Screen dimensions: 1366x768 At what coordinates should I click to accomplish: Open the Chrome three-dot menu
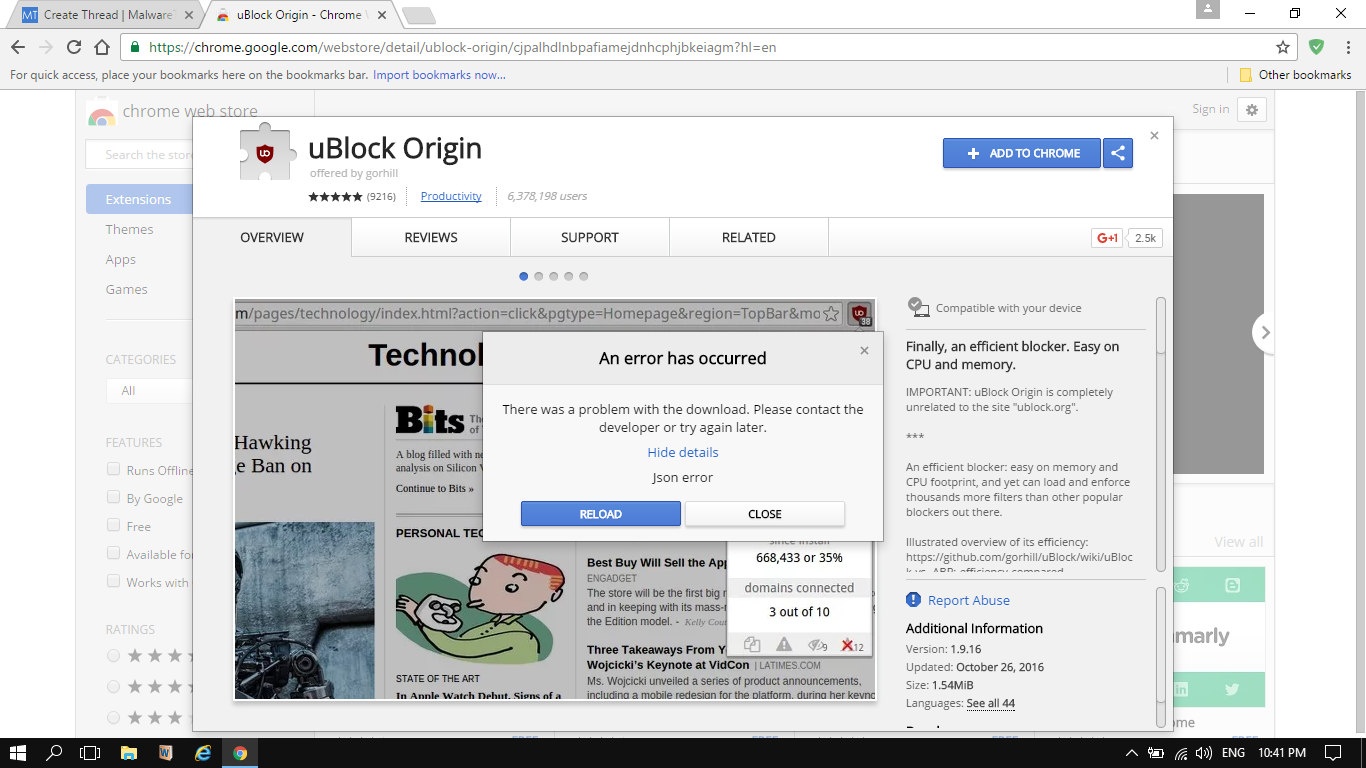coord(1346,47)
